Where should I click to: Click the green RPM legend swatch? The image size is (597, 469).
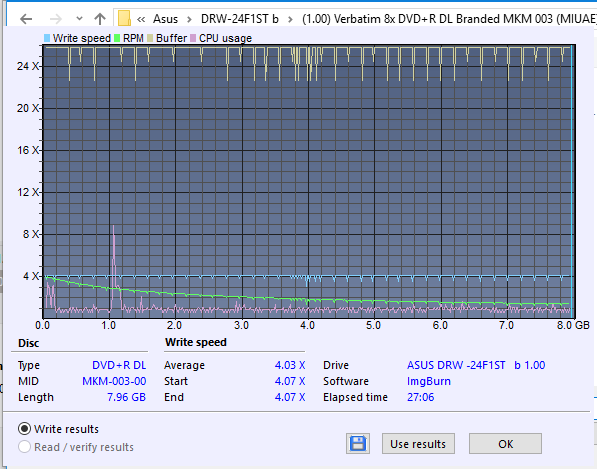tap(117, 38)
